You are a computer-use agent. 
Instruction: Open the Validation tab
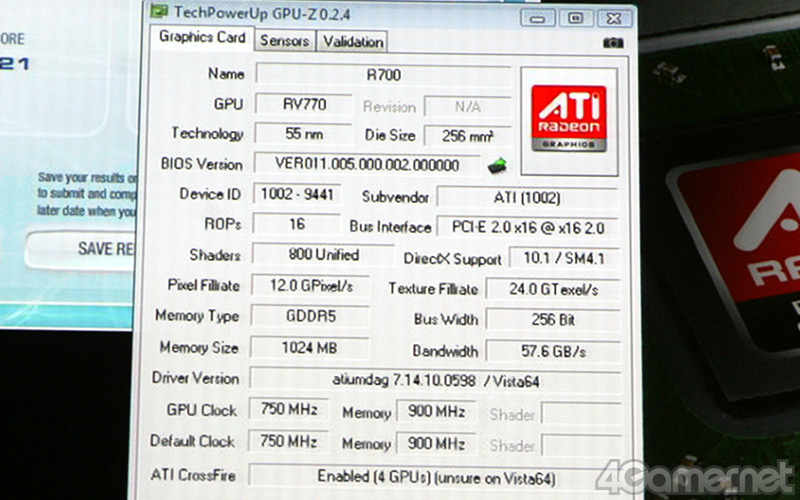point(352,42)
